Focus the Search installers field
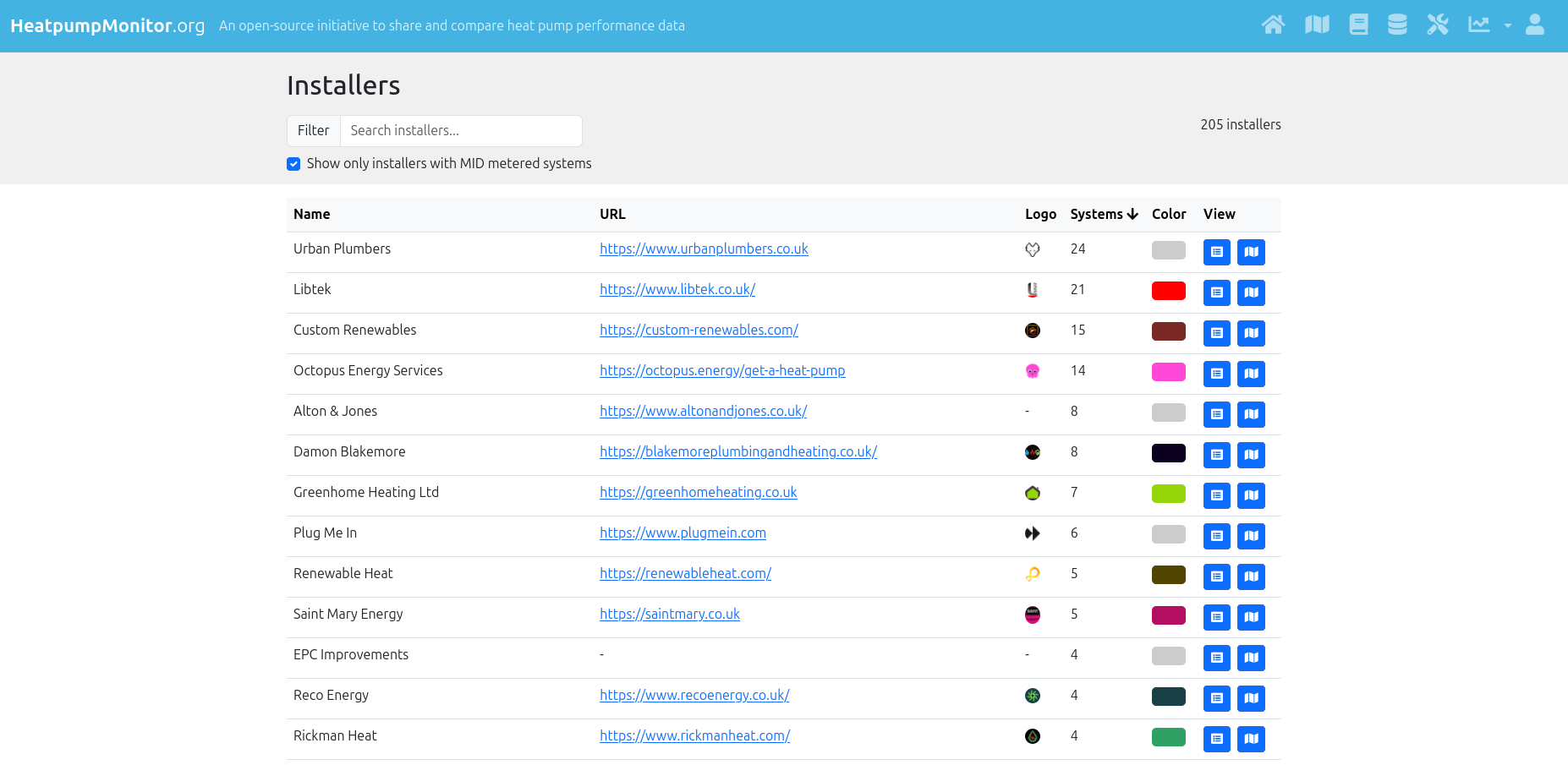 pyautogui.click(x=461, y=131)
